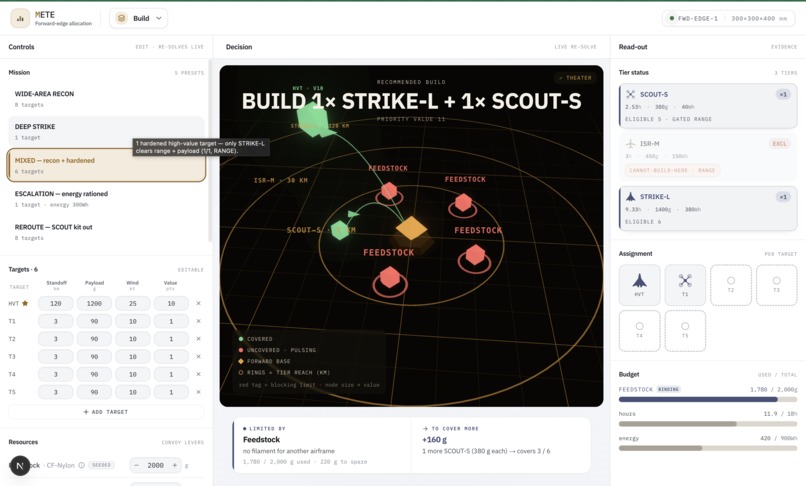
Task: Click the hours budget bar
Action: (x=708, y=424)
